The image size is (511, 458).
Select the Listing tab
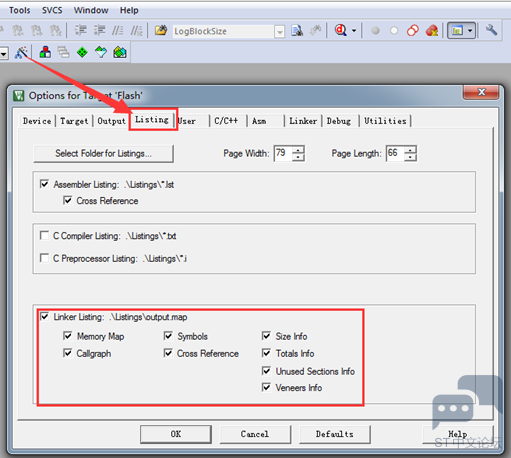point(152,119)
